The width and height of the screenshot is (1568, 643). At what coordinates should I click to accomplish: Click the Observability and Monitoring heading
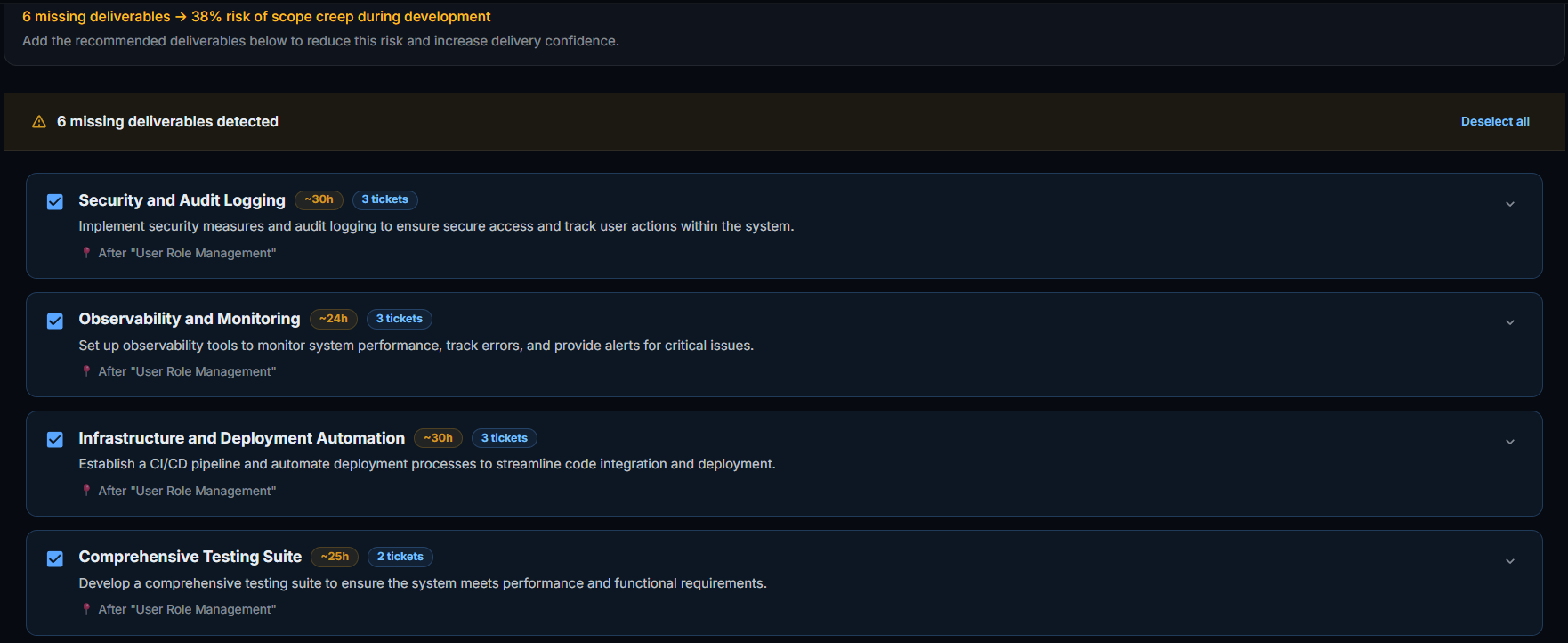tap(190, 319)
